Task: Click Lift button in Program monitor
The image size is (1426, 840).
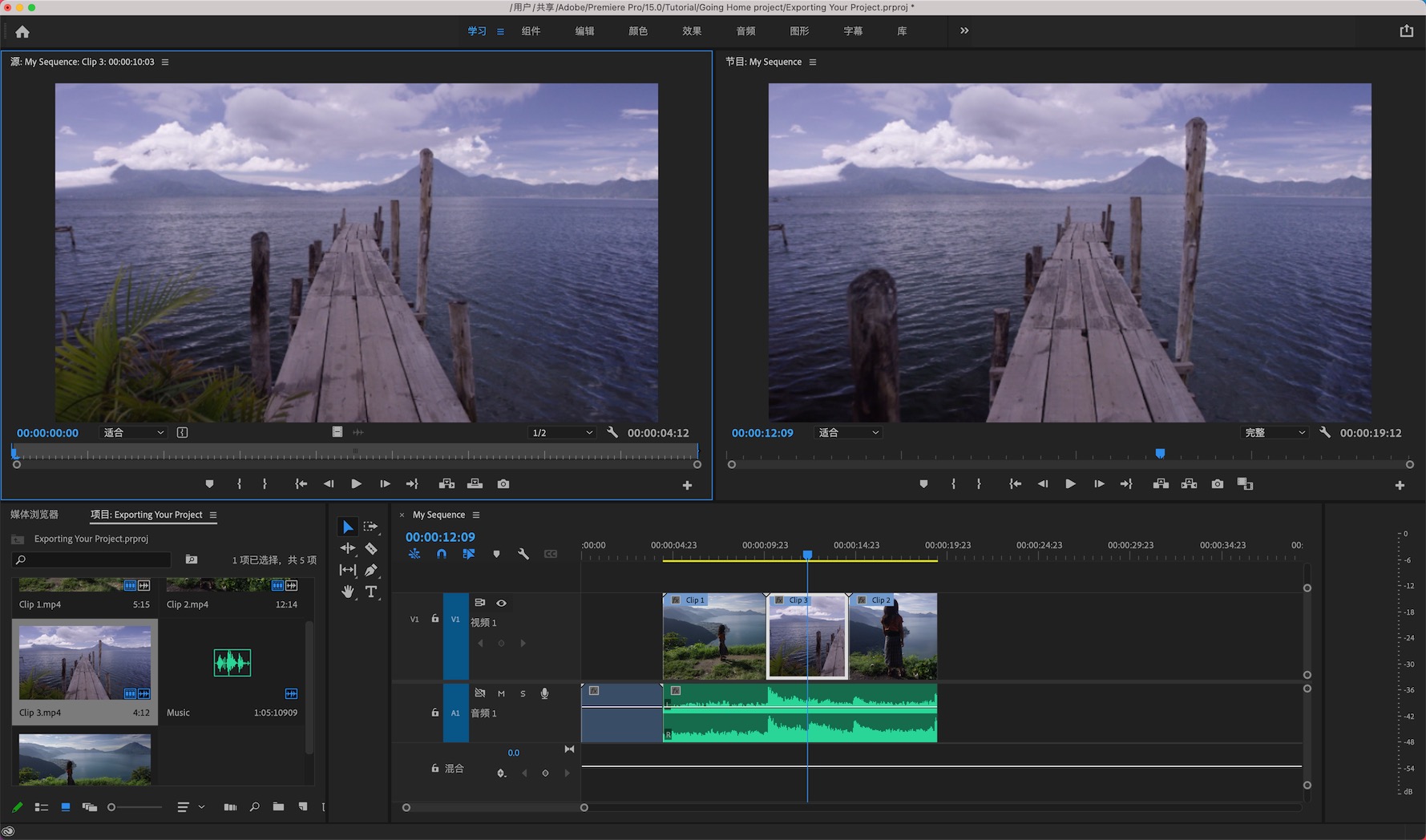Action: click(x=1161, y=484)
